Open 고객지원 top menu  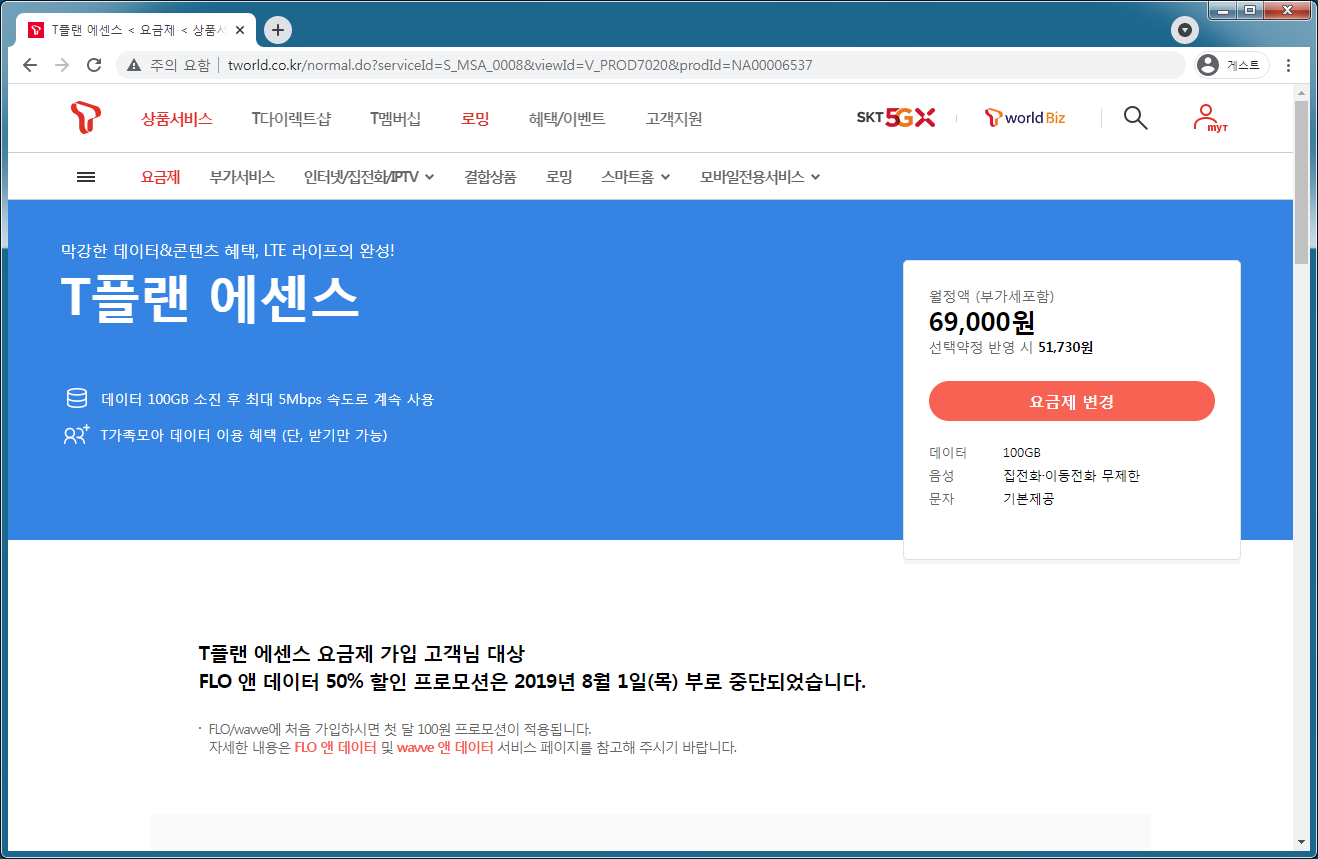pyautogui.click(x=674, y=118)
